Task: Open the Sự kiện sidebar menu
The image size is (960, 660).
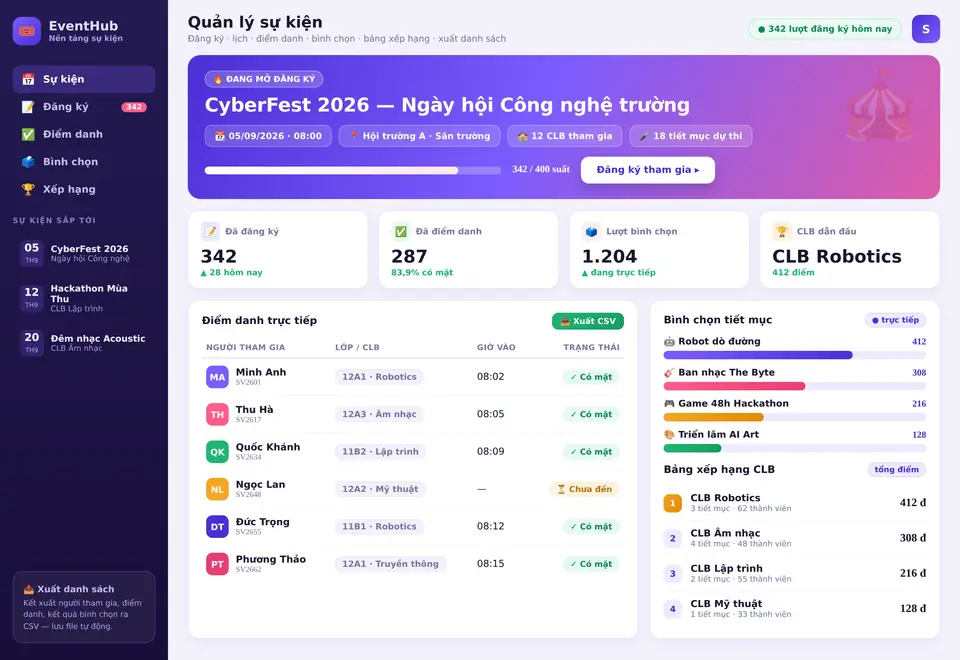Action: coord(84,79)
